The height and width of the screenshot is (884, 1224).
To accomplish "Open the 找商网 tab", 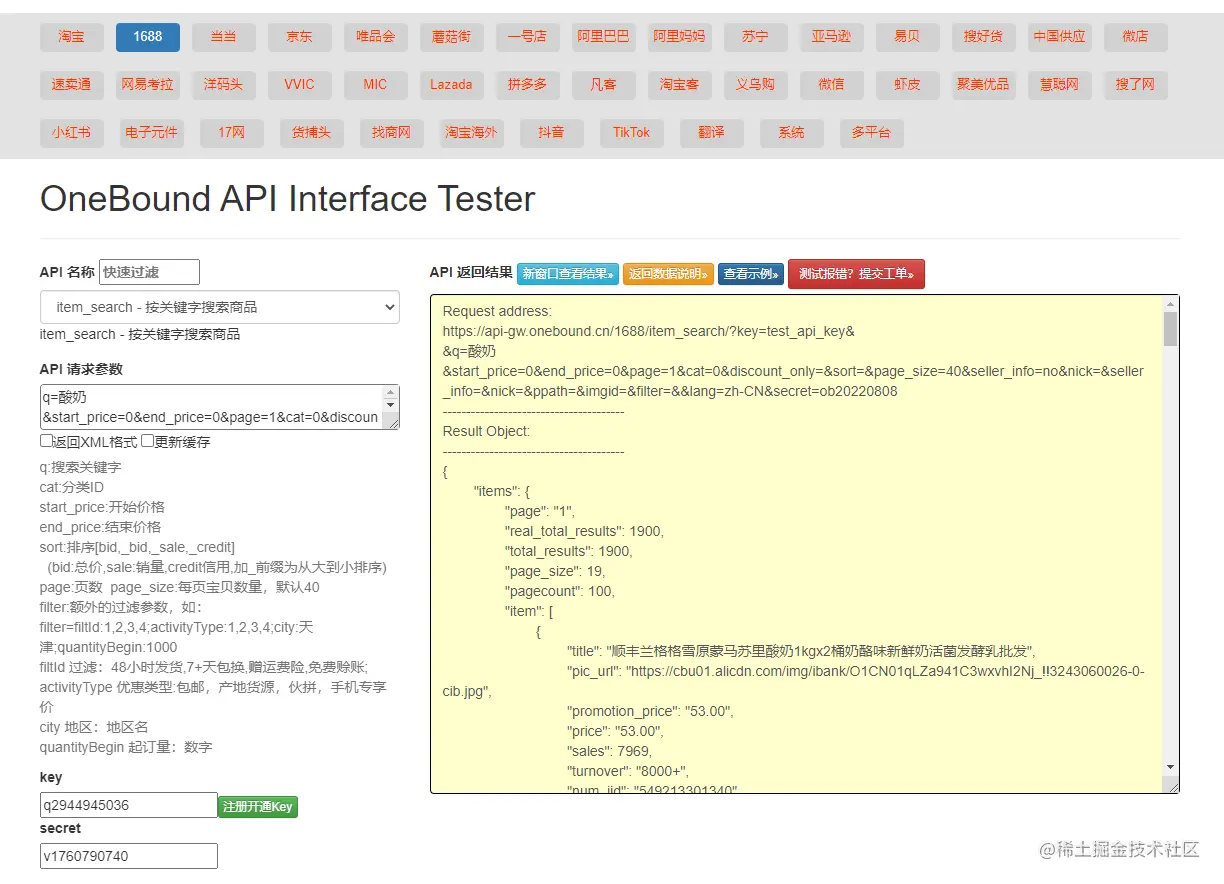I will pos(392,133).
